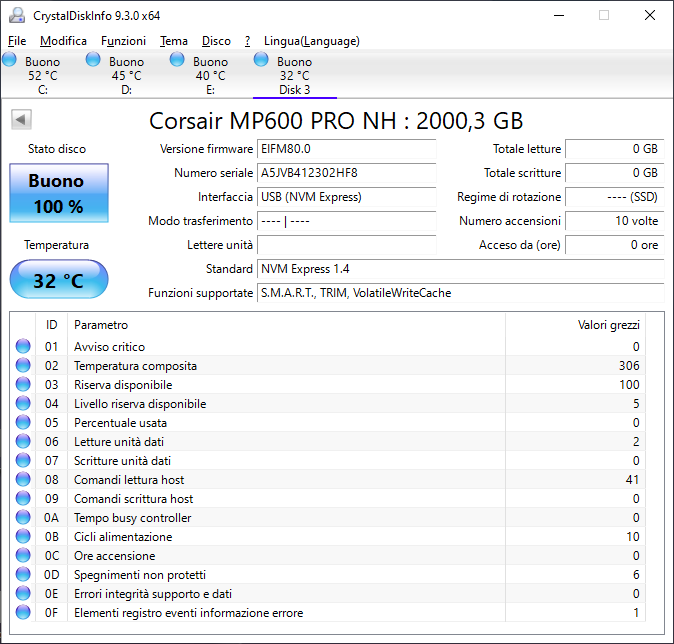Click the Totale scritture value field

click(x=615, y=173)
